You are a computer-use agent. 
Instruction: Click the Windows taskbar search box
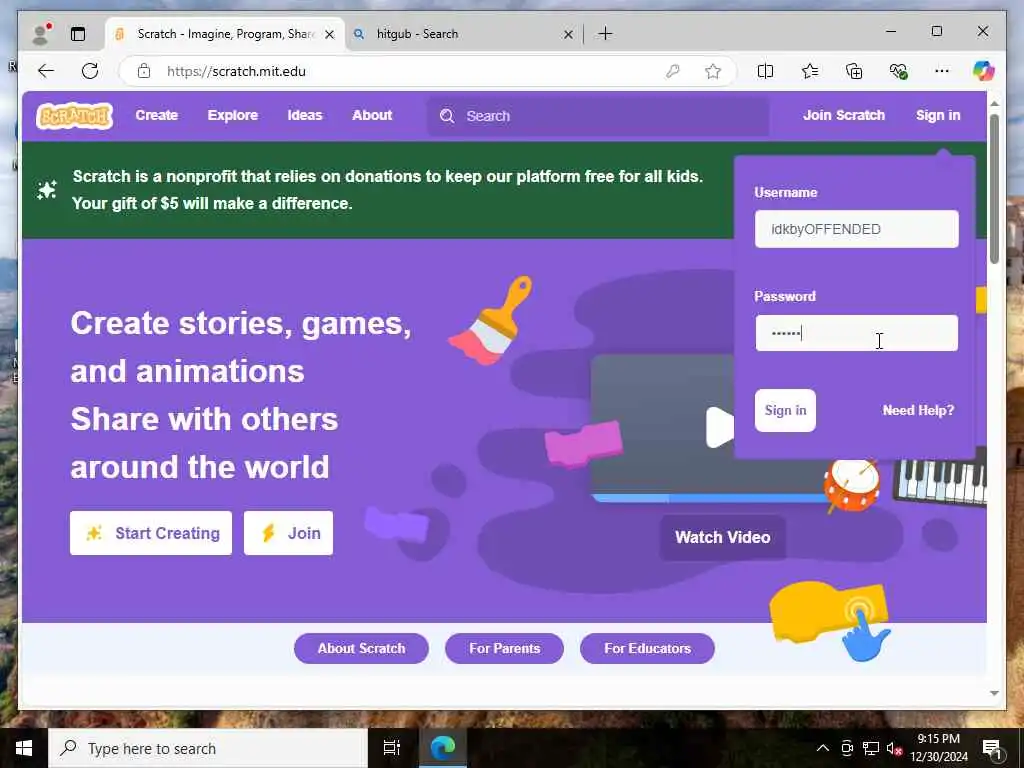208,748
